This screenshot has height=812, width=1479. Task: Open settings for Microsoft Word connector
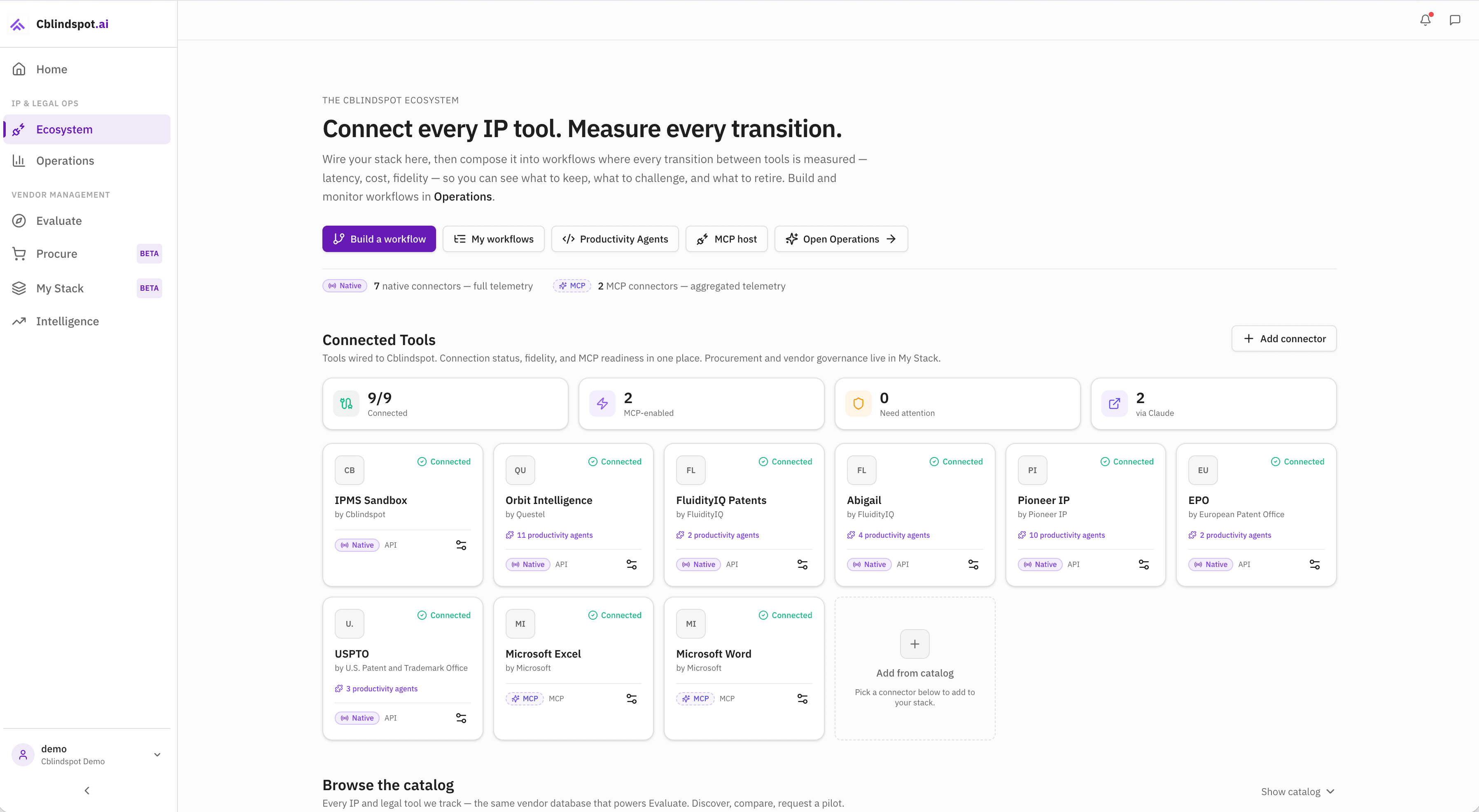click(x=802, y=699)
